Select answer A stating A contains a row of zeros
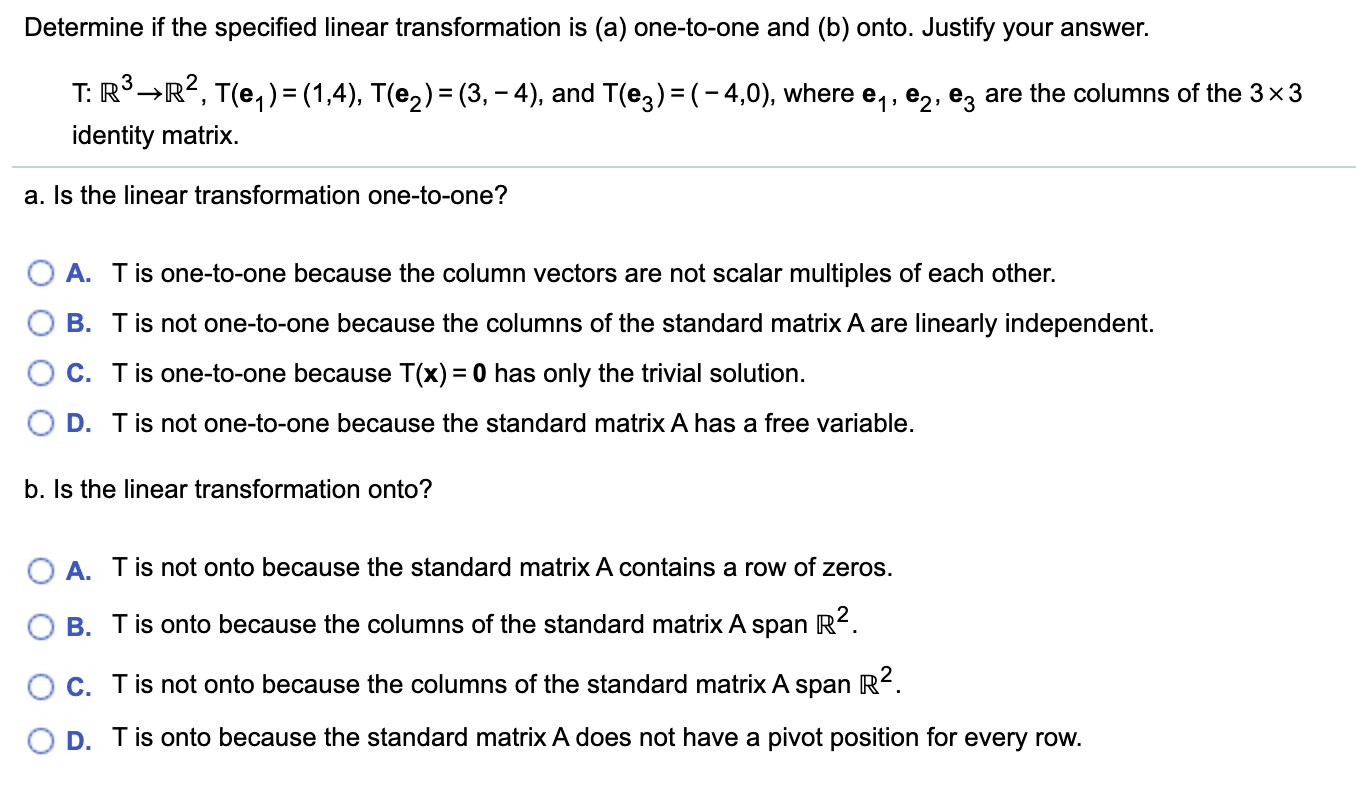The height and width of the screenshot is (788, 1356). click(42, 570)
